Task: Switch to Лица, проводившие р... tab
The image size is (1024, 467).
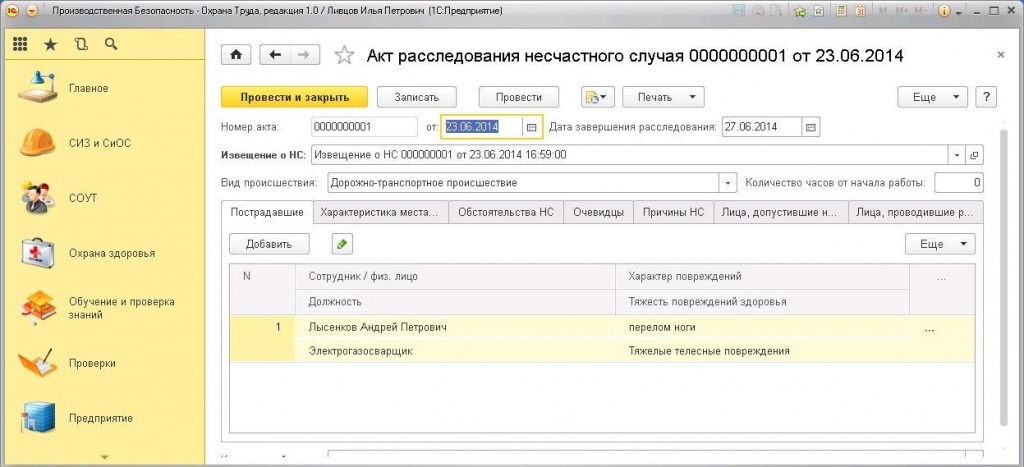Action: click(915, 212)
